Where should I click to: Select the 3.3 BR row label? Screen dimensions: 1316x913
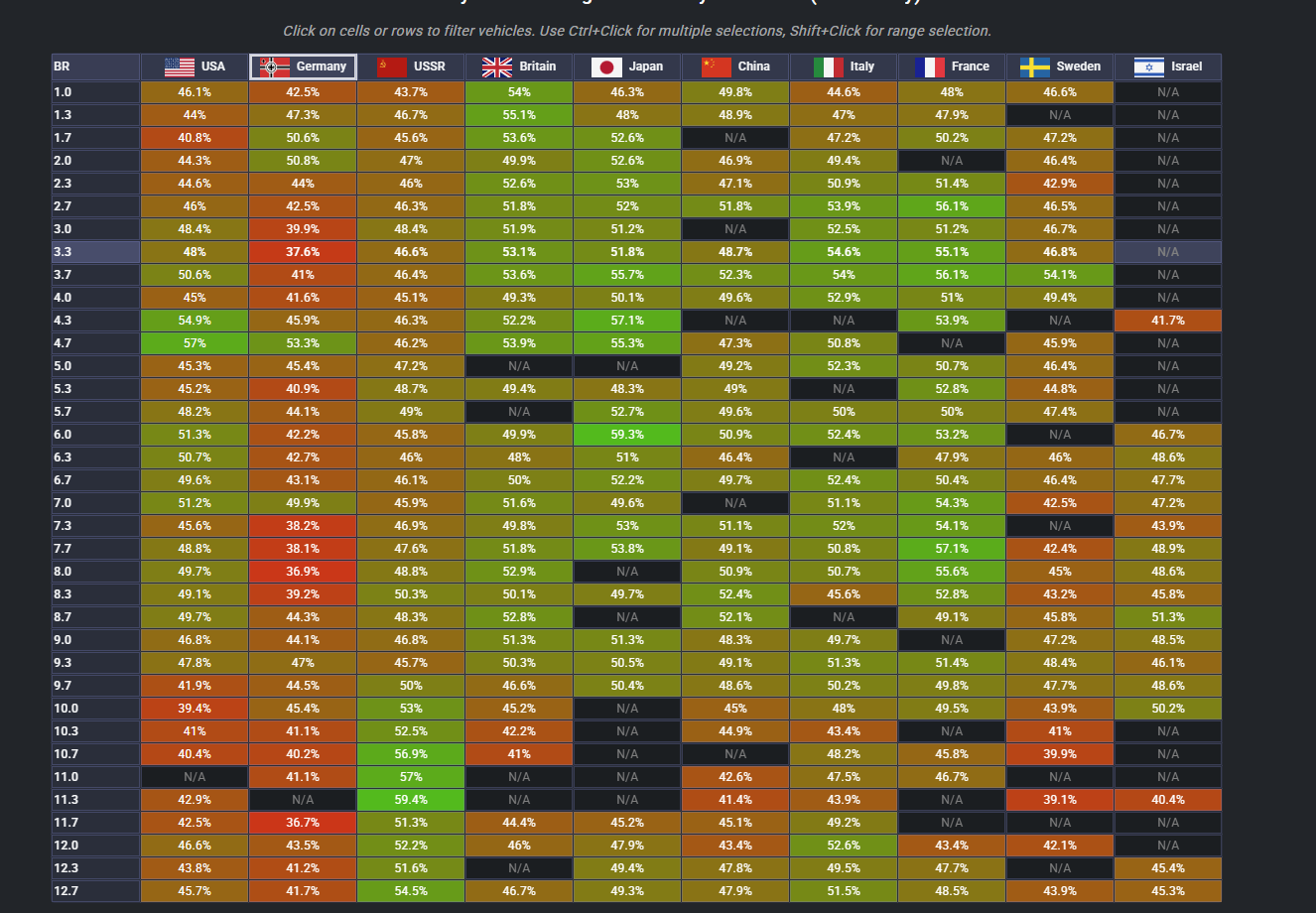pyautogui.click(x=95, y=252)
